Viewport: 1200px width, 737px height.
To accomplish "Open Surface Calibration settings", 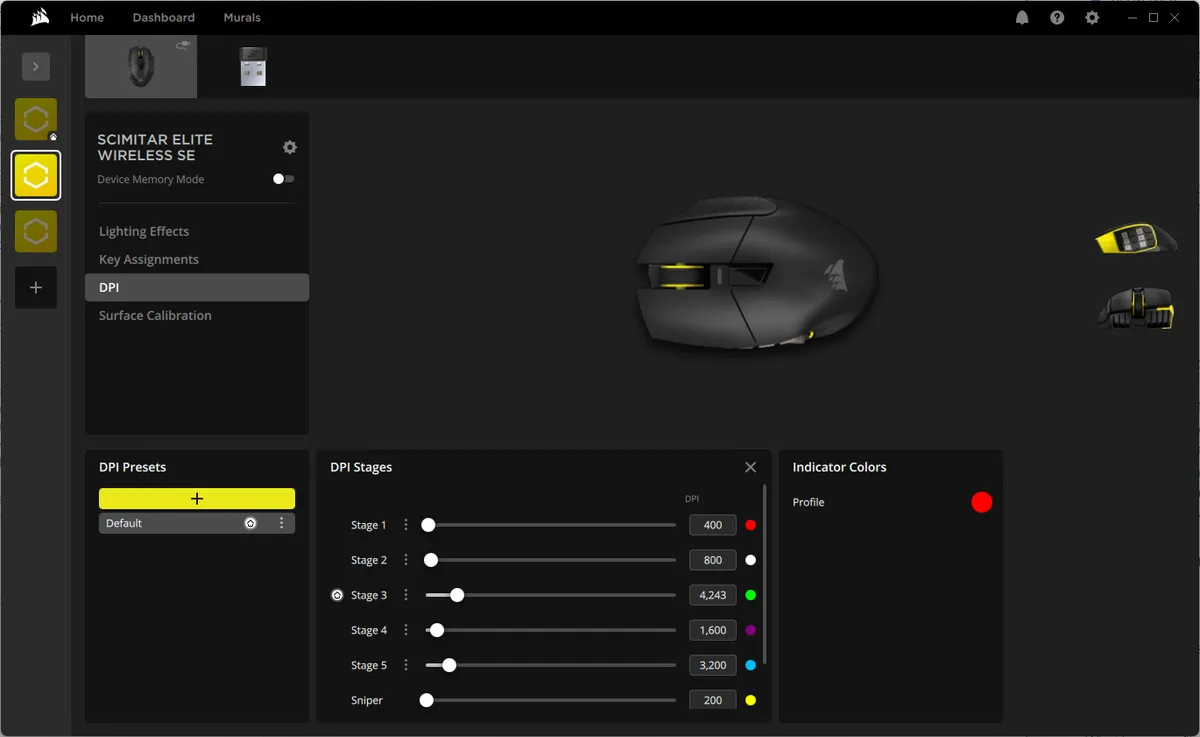I will pyautogui.click(x=154, y=315).
